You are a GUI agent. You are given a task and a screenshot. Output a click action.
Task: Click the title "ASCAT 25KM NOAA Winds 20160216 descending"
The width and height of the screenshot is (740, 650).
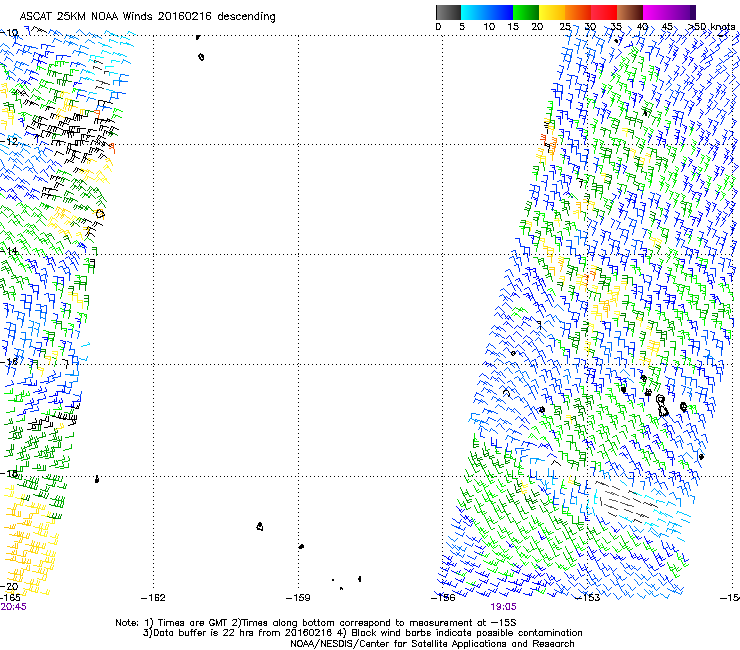point(148,17)
